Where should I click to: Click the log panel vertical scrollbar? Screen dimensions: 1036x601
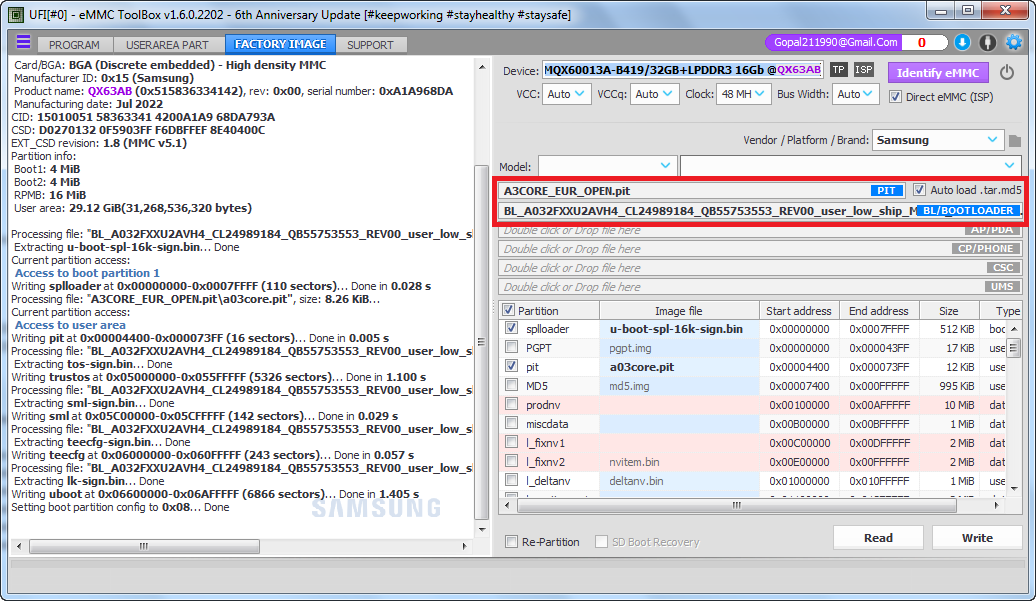click(482, 342)
